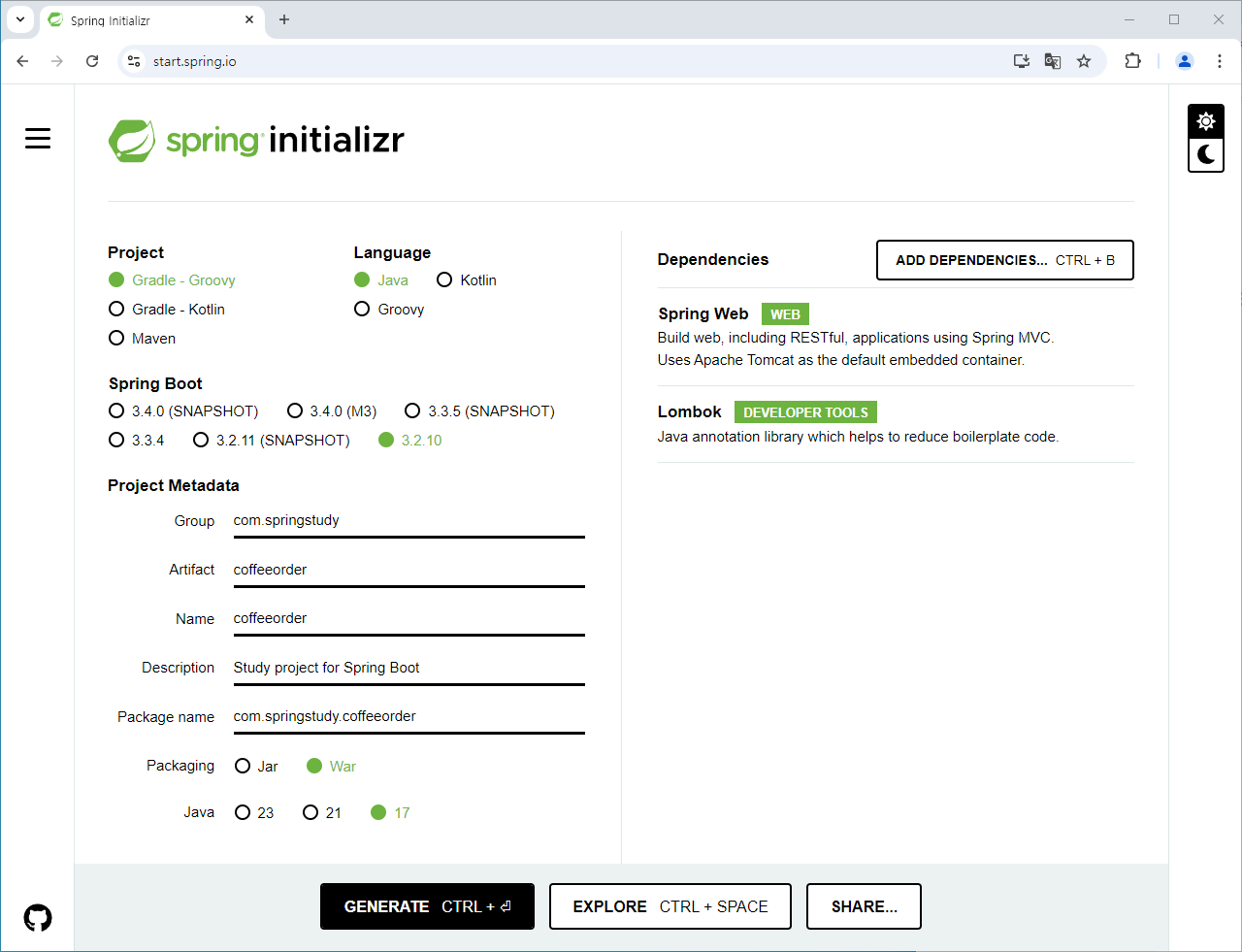Open the Chrome profile icon
This screenshot has height=952, width=1242.
pos(1184,60)
